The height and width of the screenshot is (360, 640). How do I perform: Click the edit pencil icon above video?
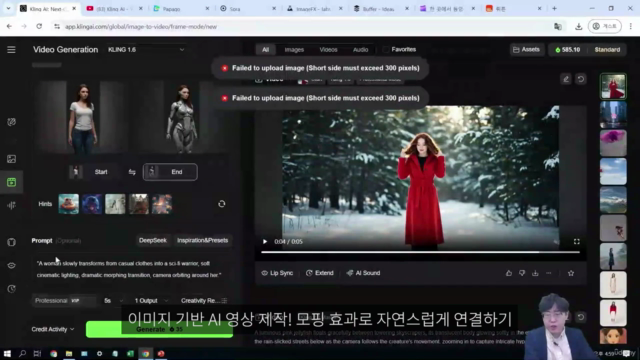click(566, 79)
